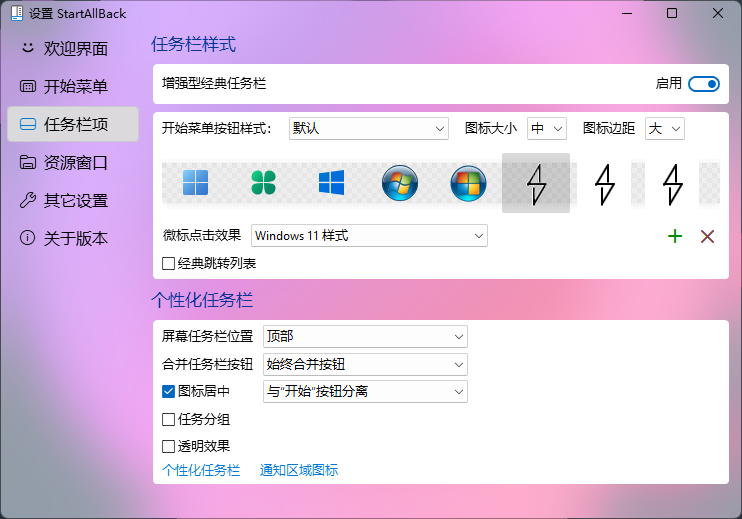
Task: Open the 合并任务栏按钮 dropdown
Action: coord(365,364)
